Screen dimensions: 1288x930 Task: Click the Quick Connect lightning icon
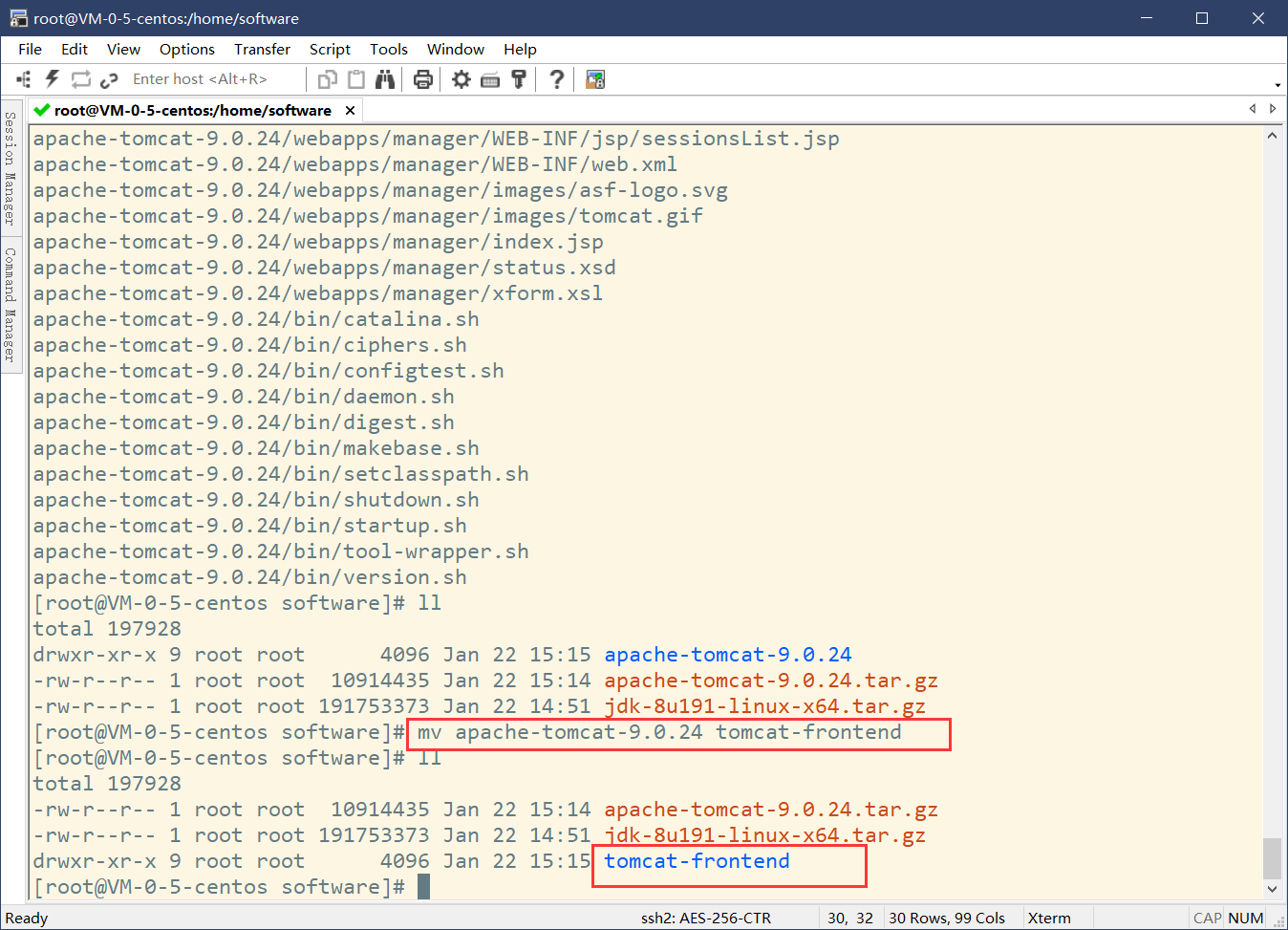point(53,79)
